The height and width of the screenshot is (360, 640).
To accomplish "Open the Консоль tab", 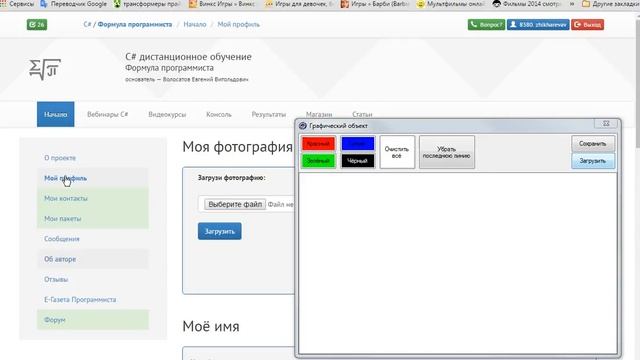I will (x=219, y=114).
